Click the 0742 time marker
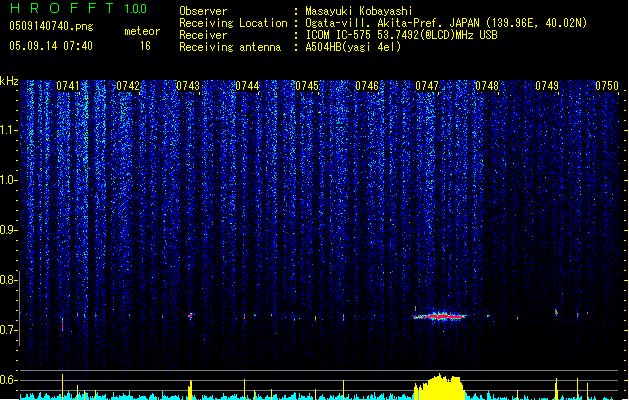Viewport: 629px width, 400px height. 128,86
